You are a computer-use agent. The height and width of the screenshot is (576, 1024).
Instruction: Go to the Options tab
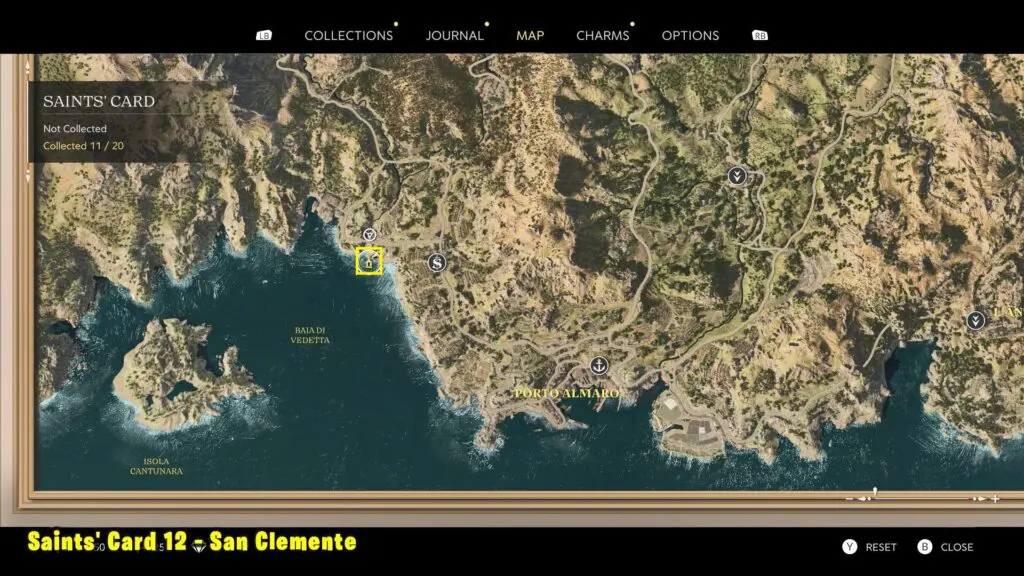coord(690,35)
